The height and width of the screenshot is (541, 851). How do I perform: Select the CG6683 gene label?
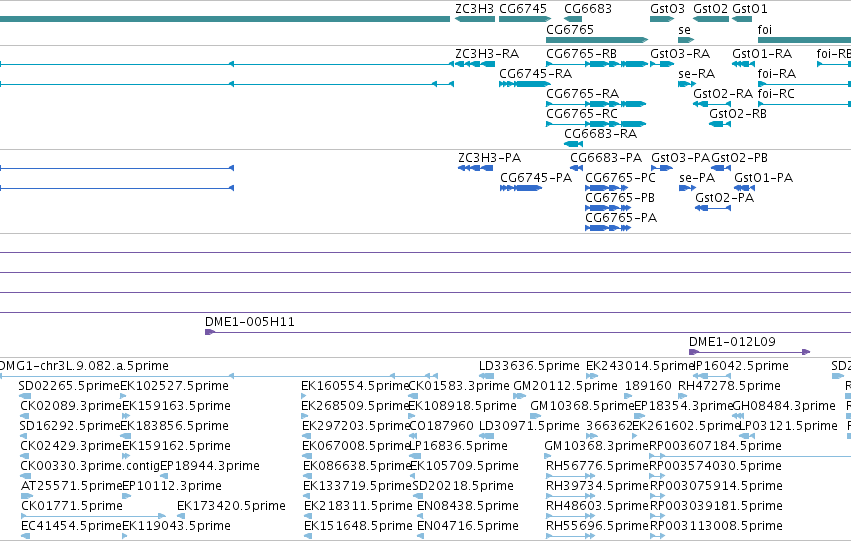click(588, 9)
